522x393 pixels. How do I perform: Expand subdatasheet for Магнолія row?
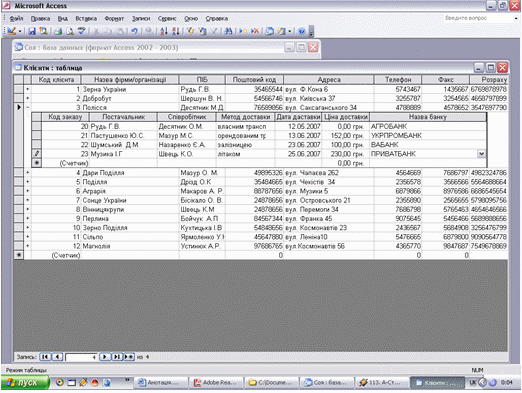[27, 246]
